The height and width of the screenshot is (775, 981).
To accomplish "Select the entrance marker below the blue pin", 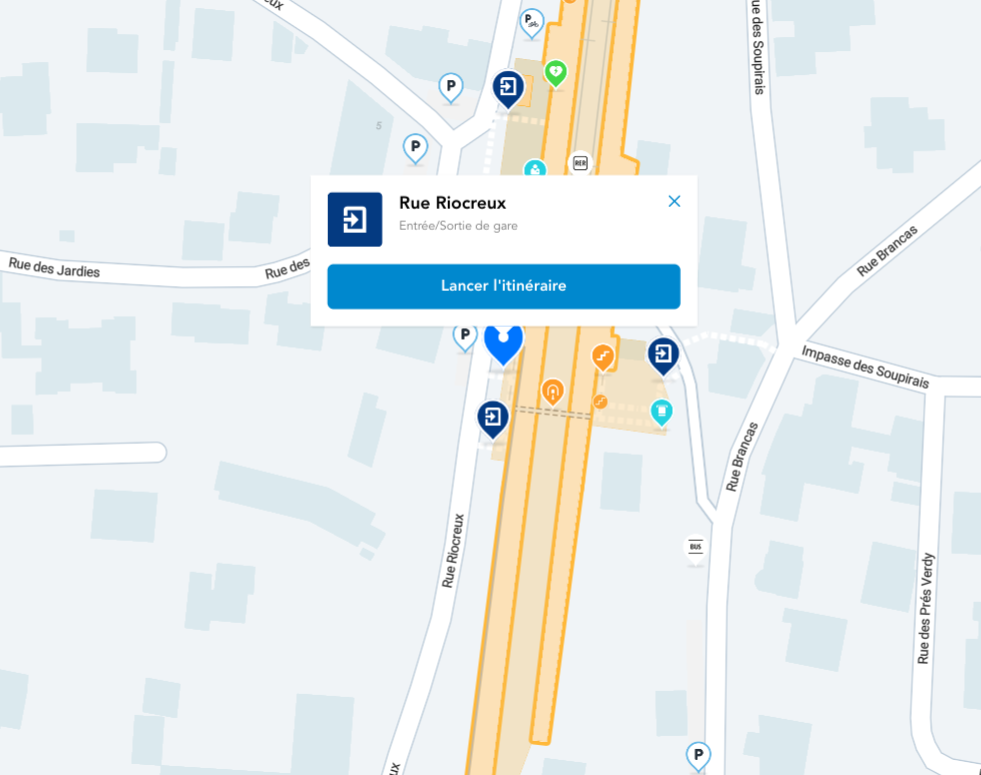I will (x=493, y=418).
